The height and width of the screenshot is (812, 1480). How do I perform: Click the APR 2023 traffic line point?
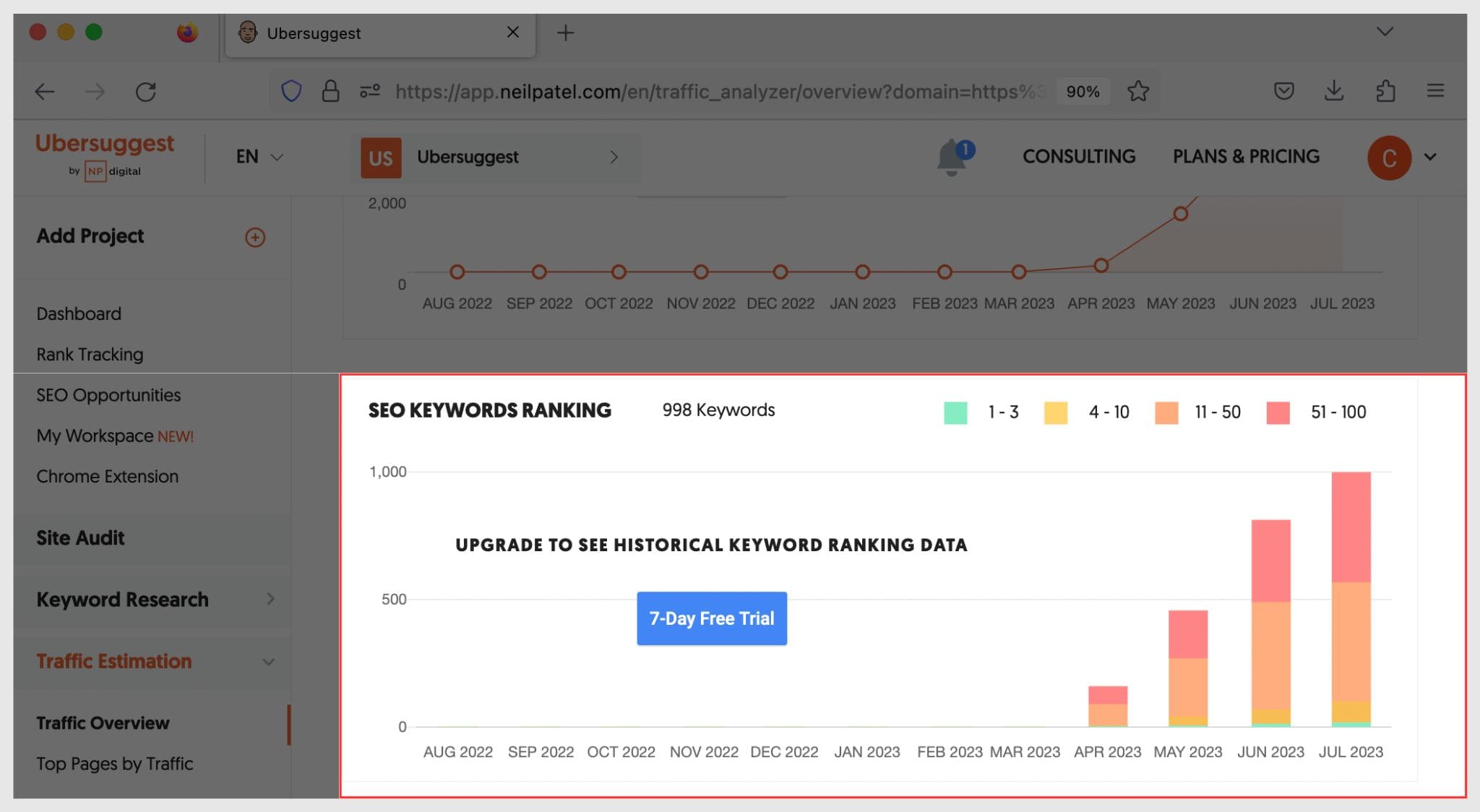click(1101, 265)
